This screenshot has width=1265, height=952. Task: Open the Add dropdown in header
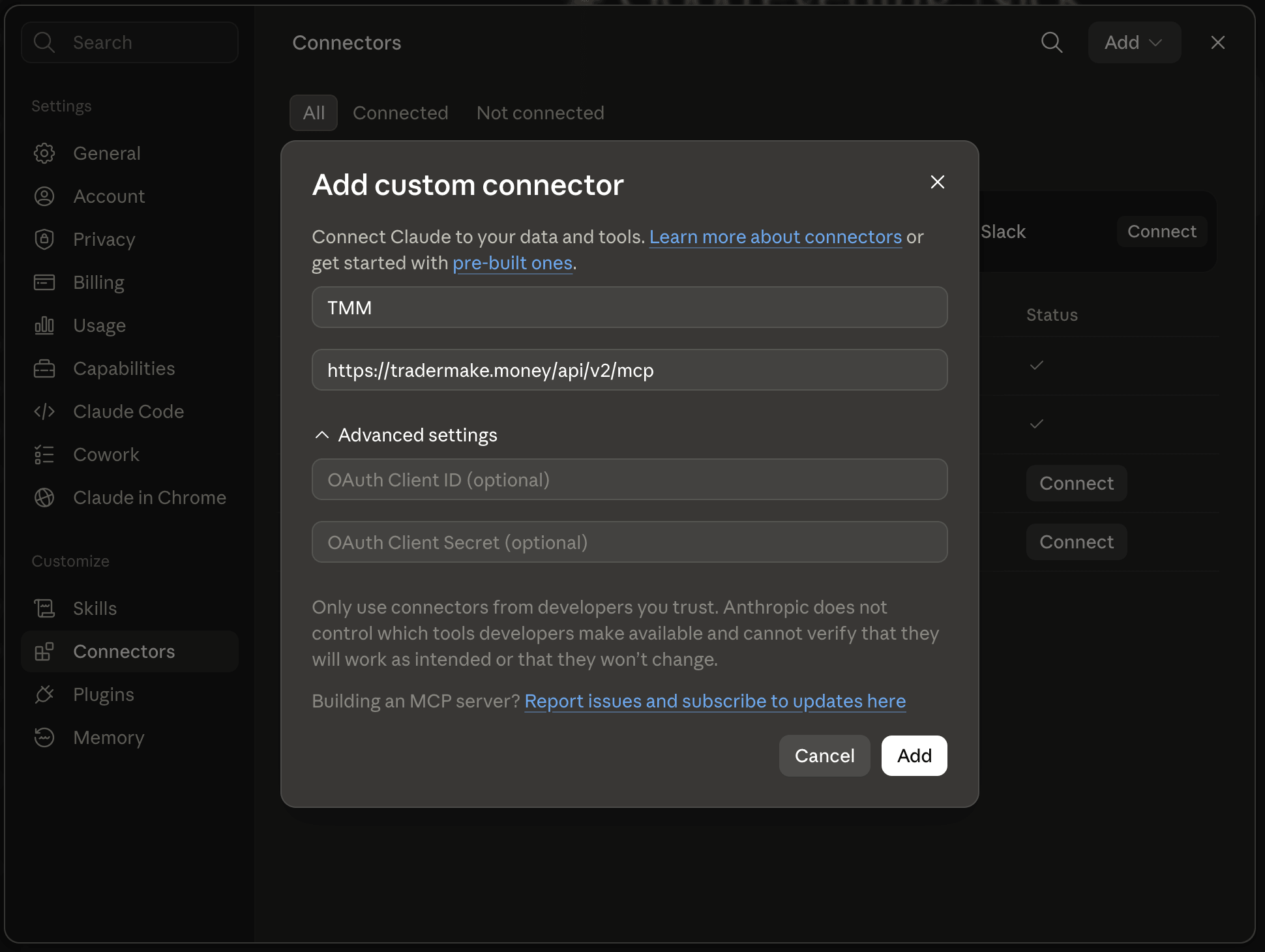[x=1135, y=42]
